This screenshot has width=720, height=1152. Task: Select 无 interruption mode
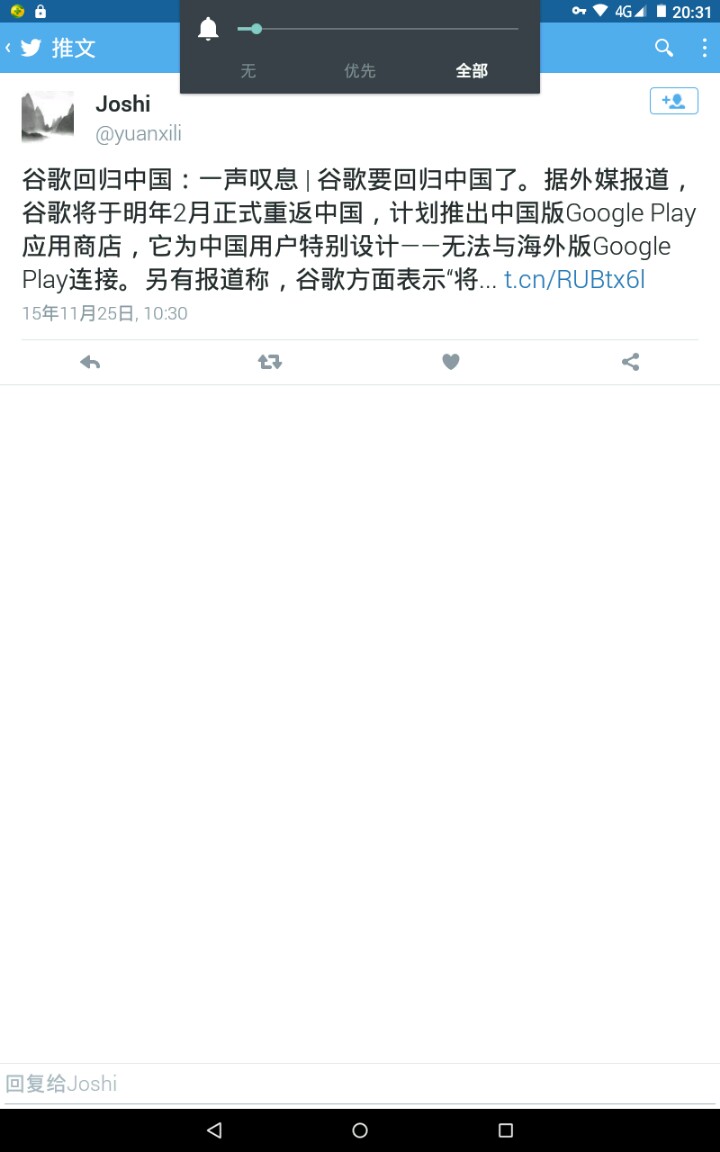248,71
